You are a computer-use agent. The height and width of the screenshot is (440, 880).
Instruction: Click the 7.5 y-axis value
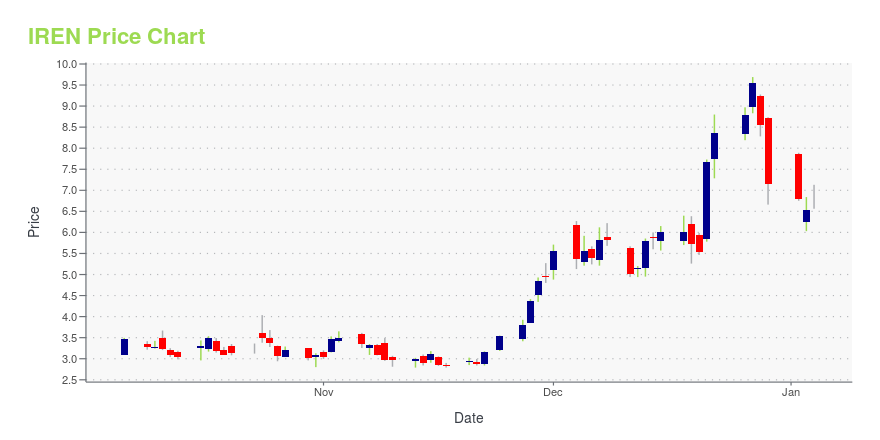(70, 169)
